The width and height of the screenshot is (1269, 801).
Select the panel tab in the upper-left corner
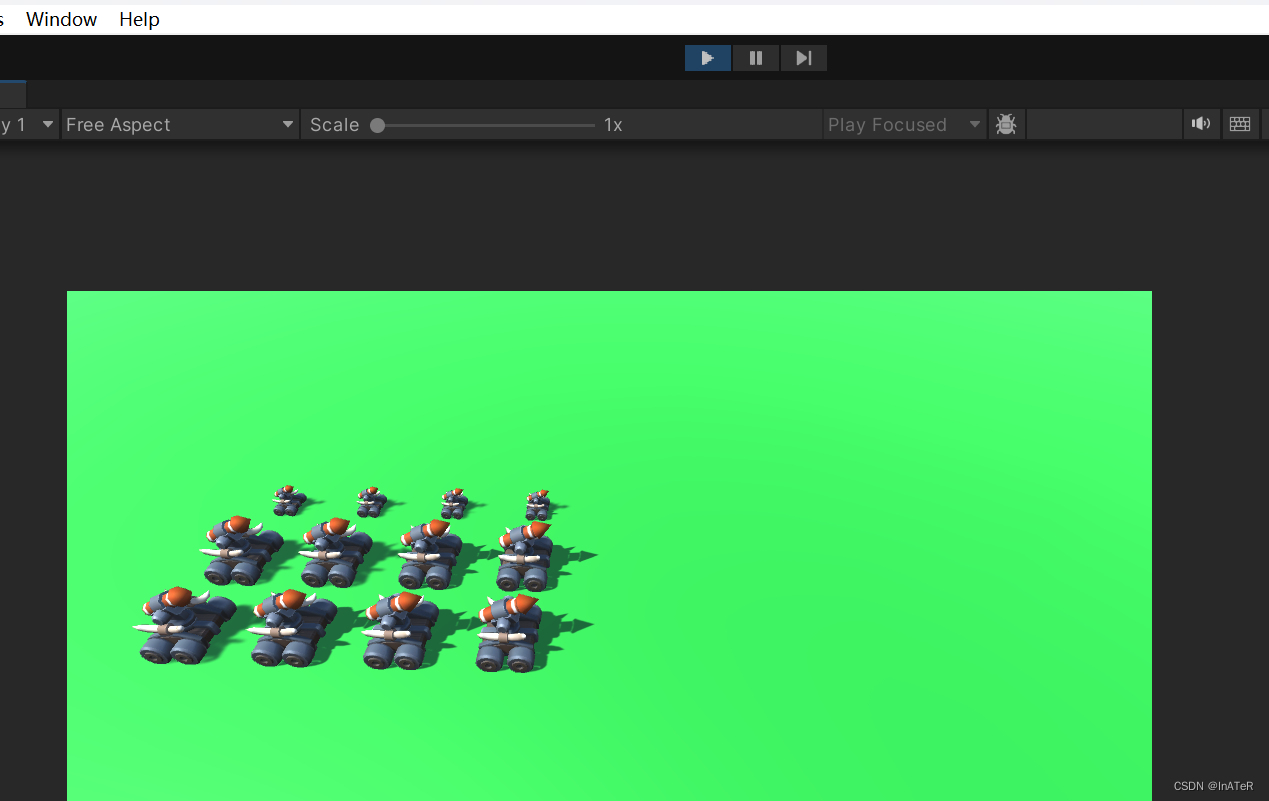(11, 94)
